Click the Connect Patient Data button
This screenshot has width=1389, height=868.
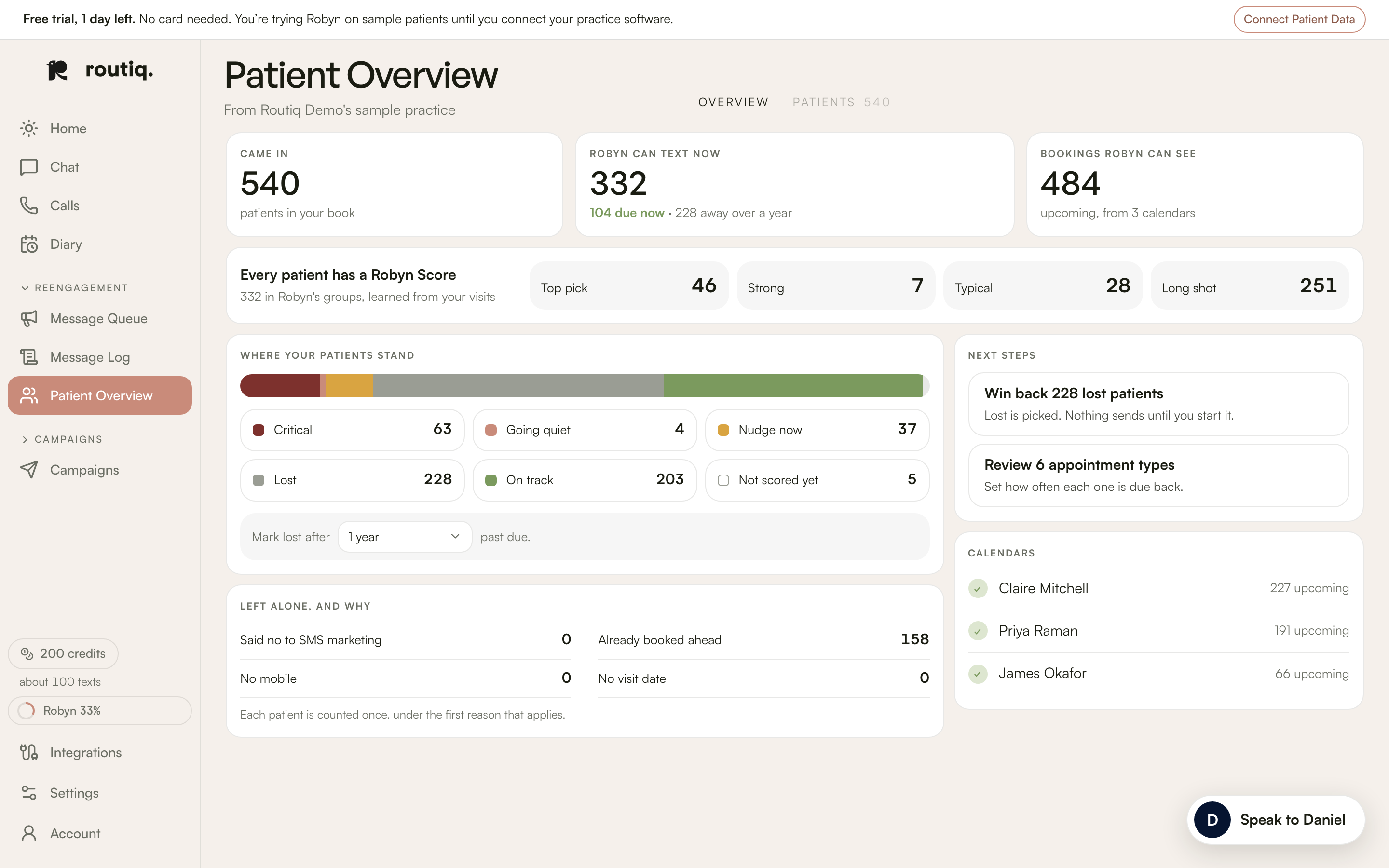(1299, 19)
